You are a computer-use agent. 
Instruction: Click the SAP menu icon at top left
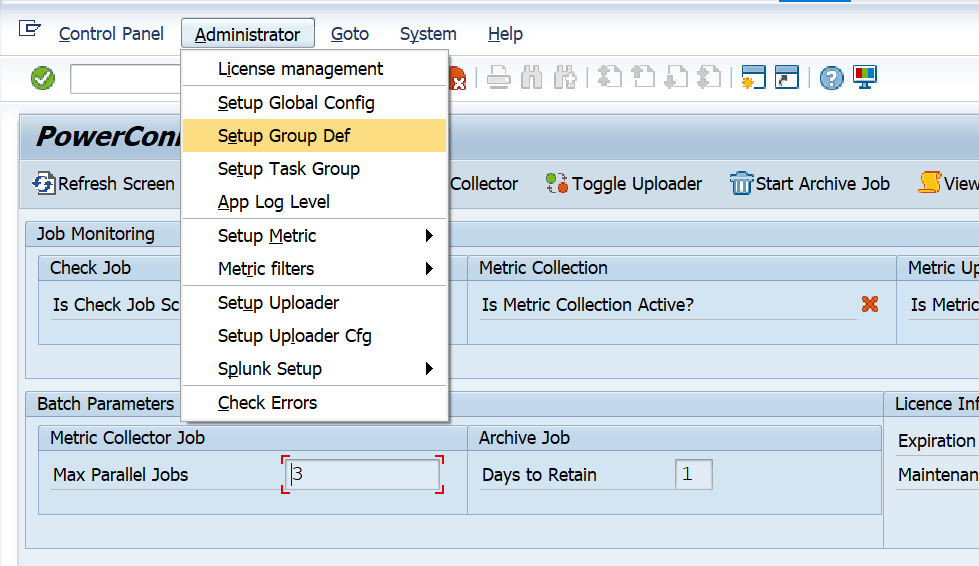tap(30, 29)
